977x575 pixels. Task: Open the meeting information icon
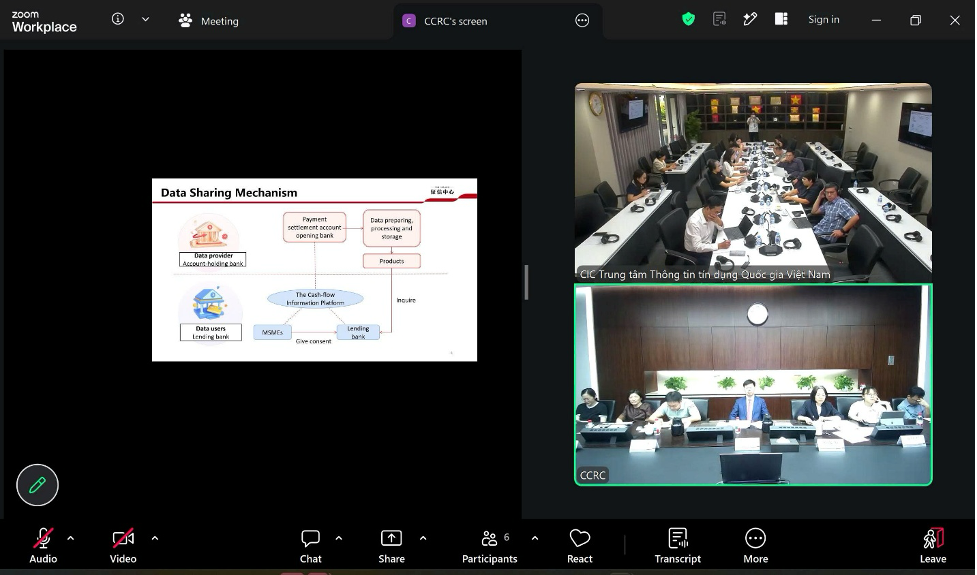[118, 19]
